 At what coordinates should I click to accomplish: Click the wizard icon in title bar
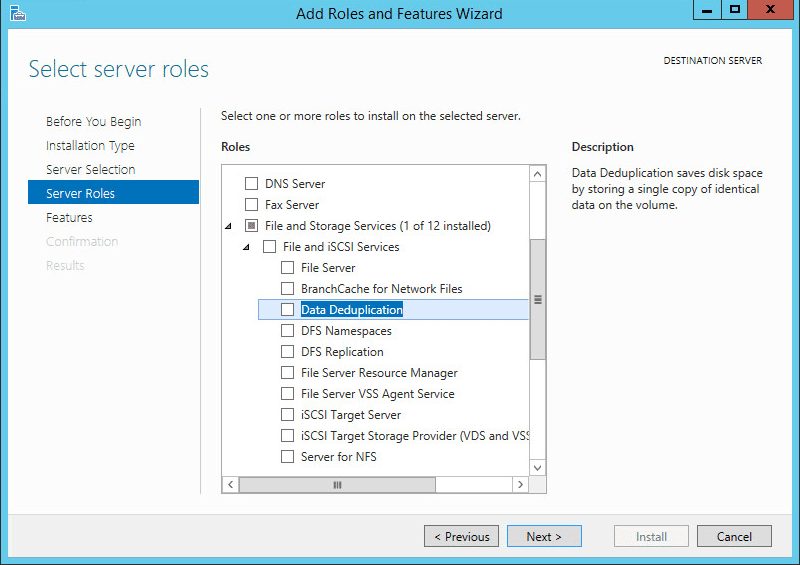17,13
